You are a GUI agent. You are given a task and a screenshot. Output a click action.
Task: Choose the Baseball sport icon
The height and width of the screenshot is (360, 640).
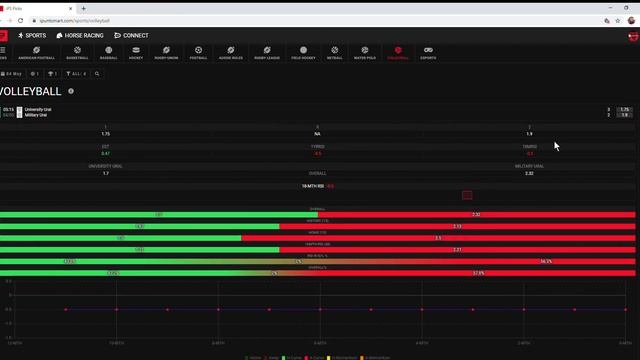click(109, 50)
